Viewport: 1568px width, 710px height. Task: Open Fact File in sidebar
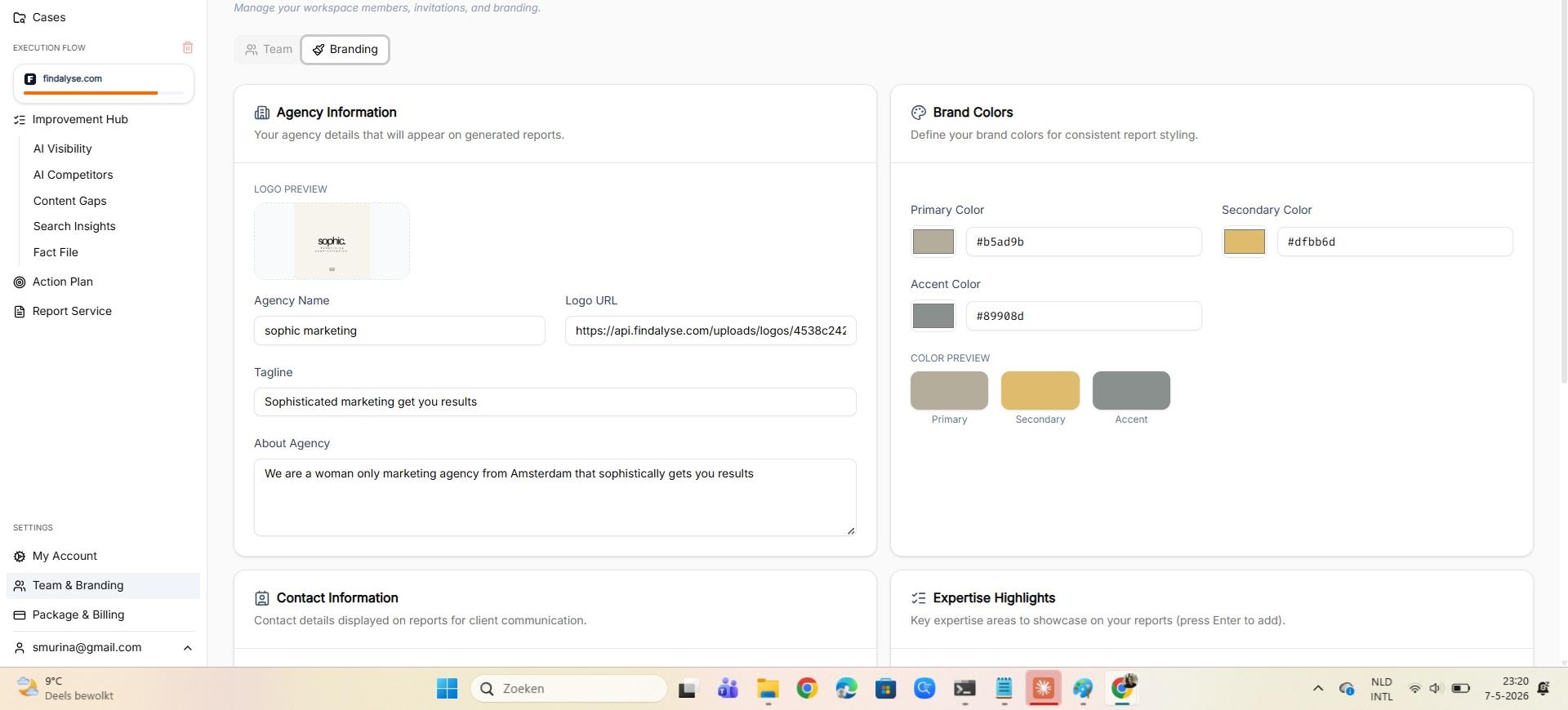[56, 252]
